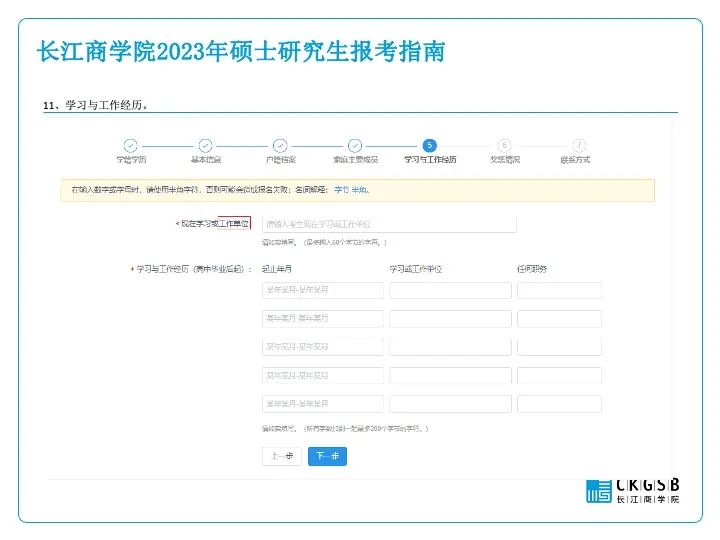Focus the fifth row 任何职务 field
Image resolution: width=720 pixels, height=540 pixels.
pyautogui.click(x=559, y=404)
